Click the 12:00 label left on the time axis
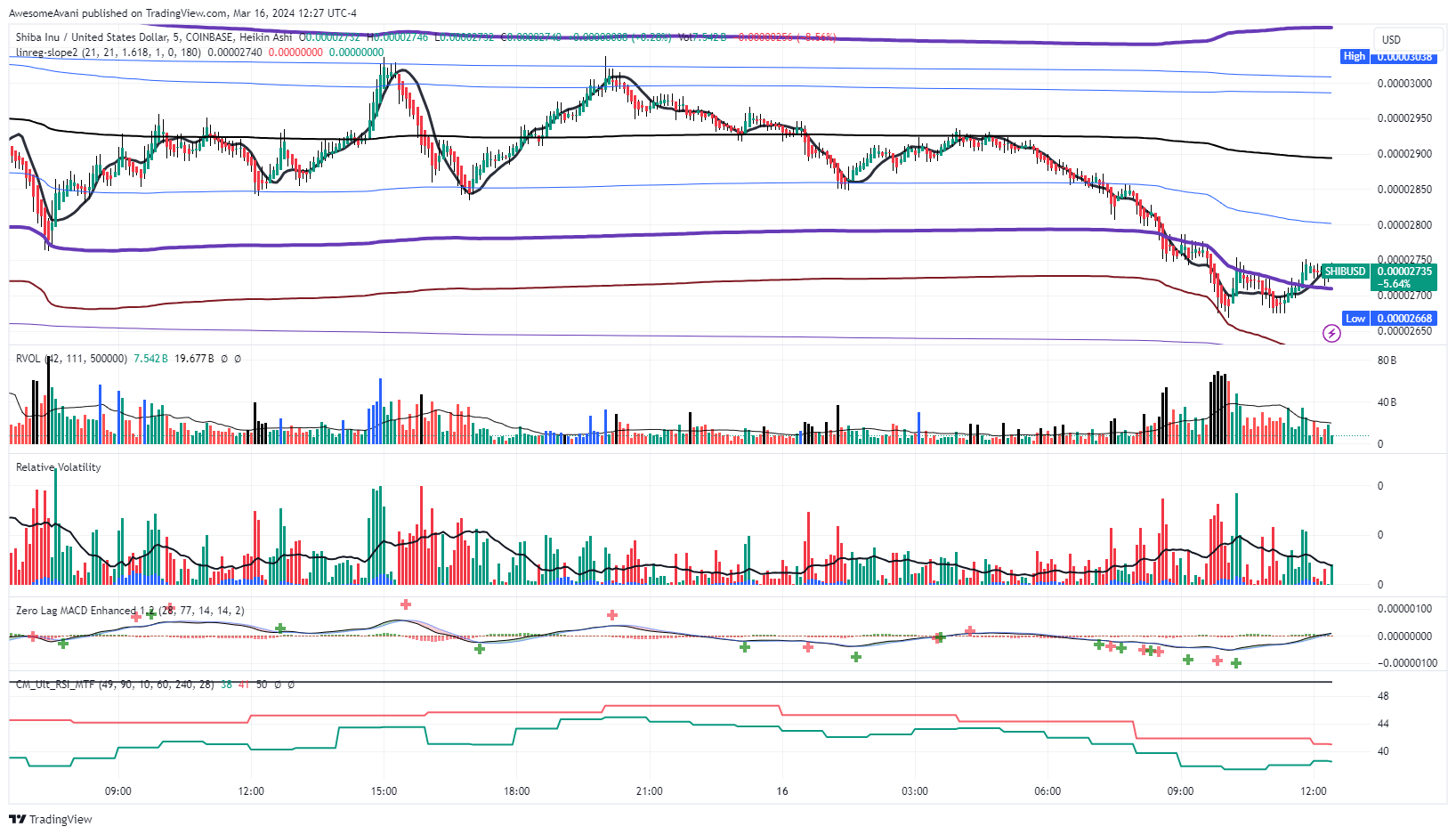 pos(251,791)
